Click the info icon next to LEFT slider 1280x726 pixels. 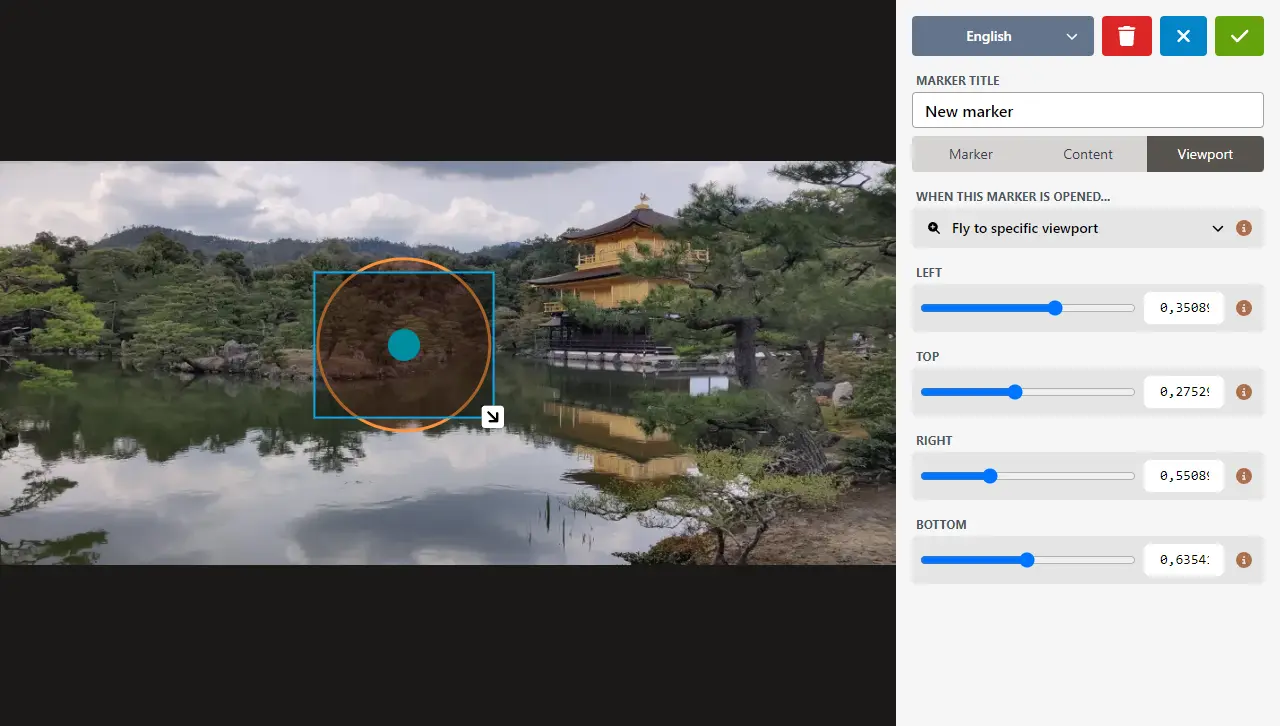1243,308
